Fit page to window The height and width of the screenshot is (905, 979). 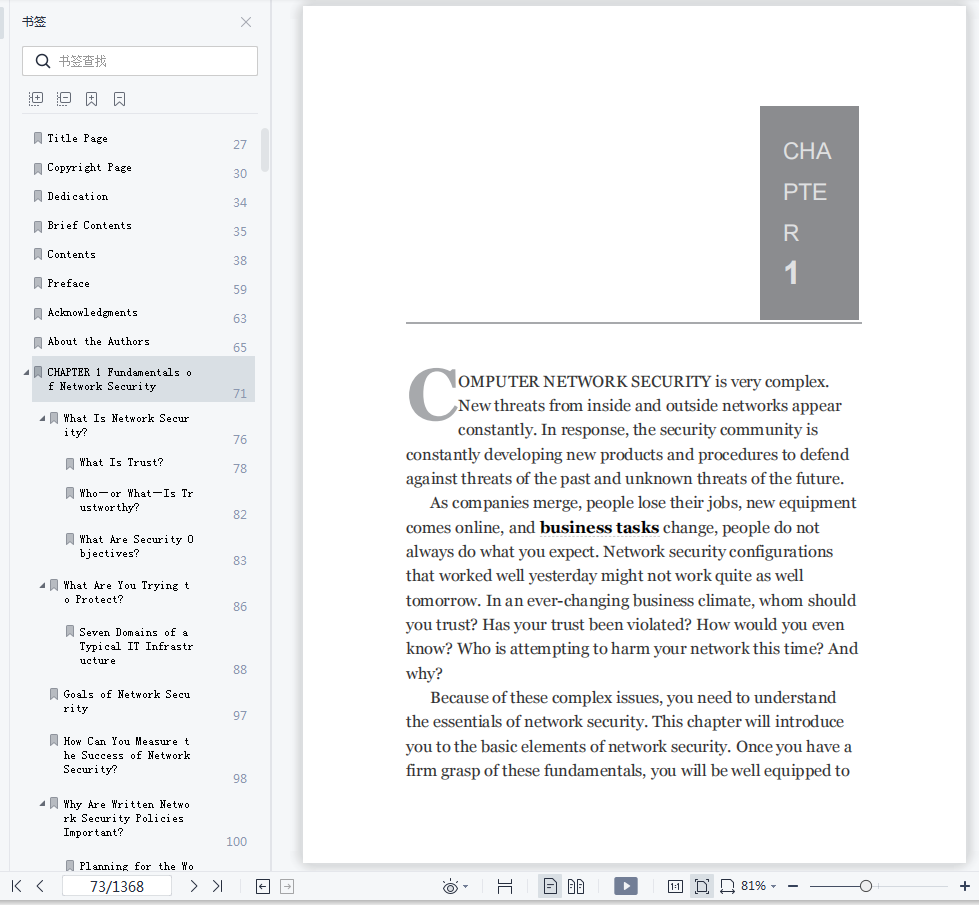pyautogui.click(x=701, y=886)
